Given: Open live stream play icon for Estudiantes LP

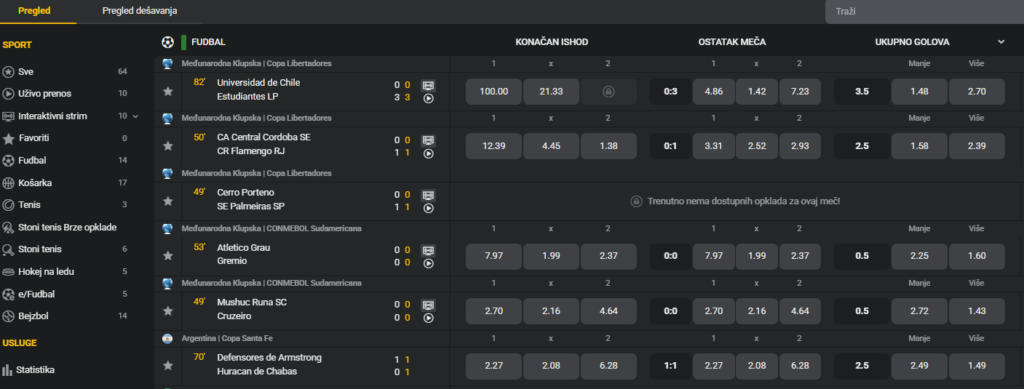Looking at the screenshot, I should (x=428, y=99).
